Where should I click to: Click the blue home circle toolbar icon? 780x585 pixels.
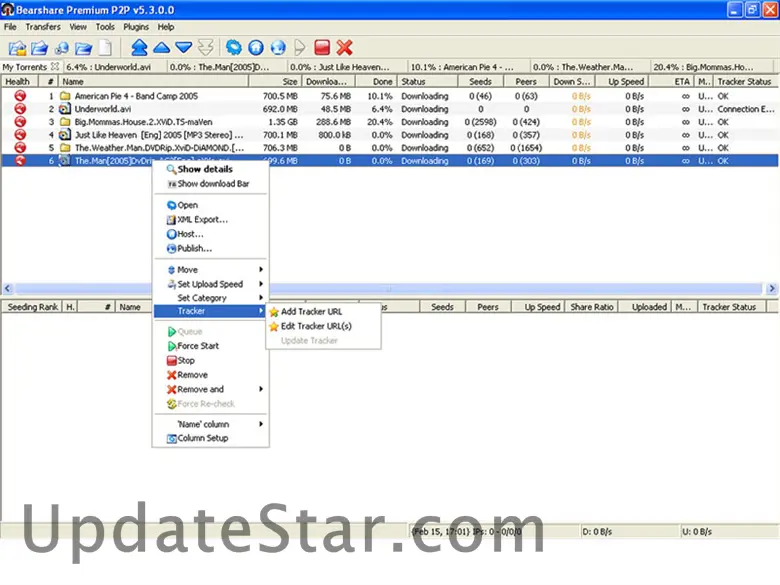(x=256, y=48)
